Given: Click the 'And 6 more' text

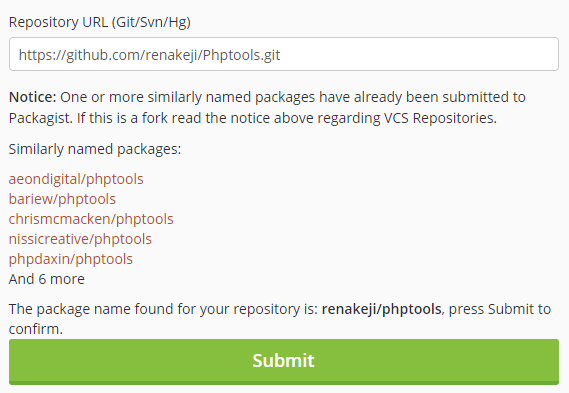Looking at the screenshot, I should click(47, 279).
